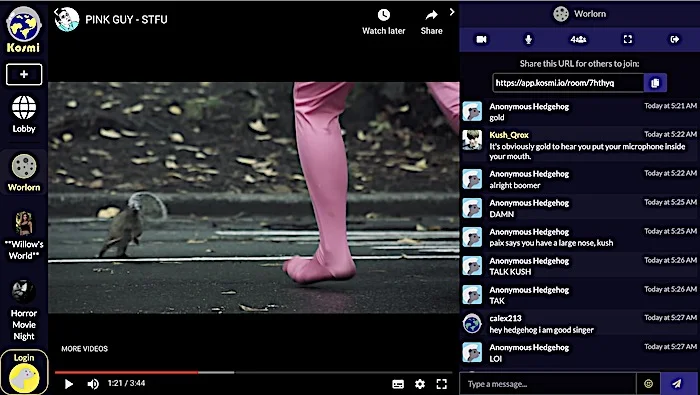Screen dimensions: 700x395
Task: Click the 'TALK KUSH' message
Action: pyautogui.click(x=510, y=272)
